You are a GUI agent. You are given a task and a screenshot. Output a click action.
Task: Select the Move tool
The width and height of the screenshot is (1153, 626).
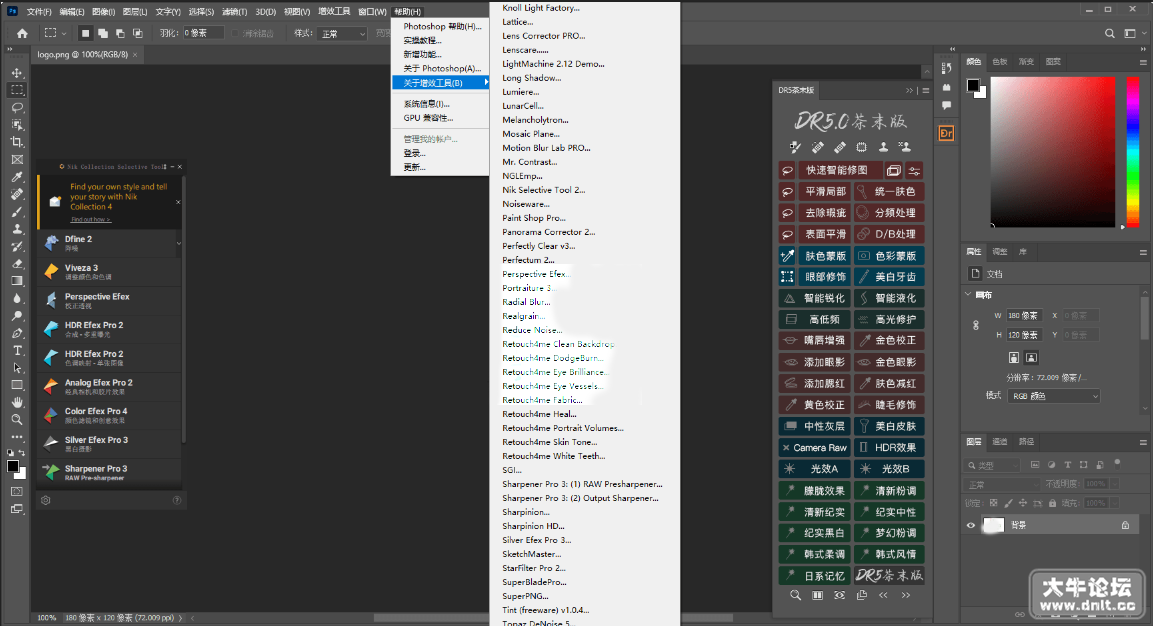pyautogui.click(x=16, y=73)
